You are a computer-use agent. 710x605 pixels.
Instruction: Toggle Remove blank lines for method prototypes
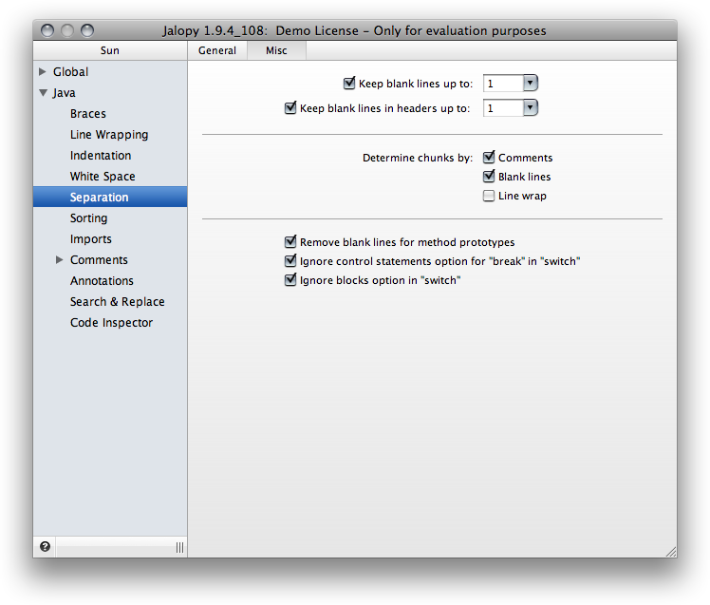click(290, 242)
